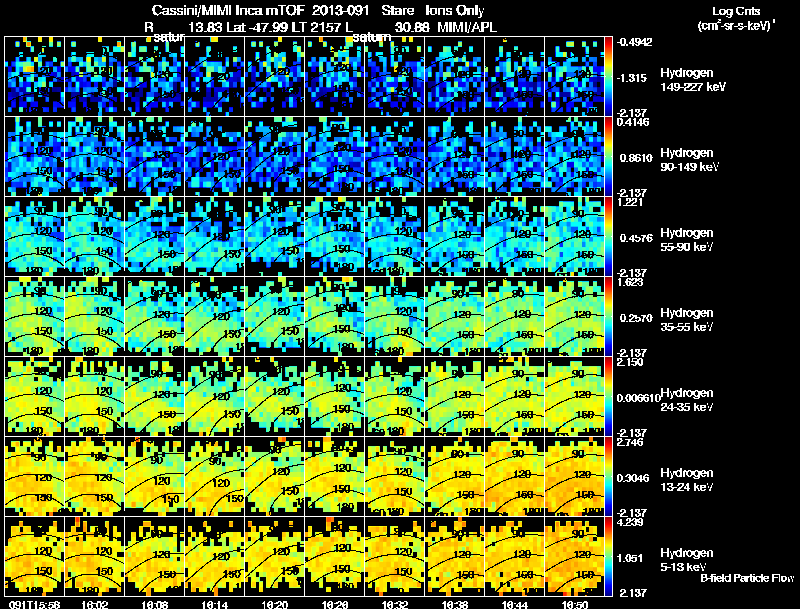The height and width of the screenshot is (609, 800).
Task: Click the '16:50' time axis label
Action: click(x=574, y=605)
